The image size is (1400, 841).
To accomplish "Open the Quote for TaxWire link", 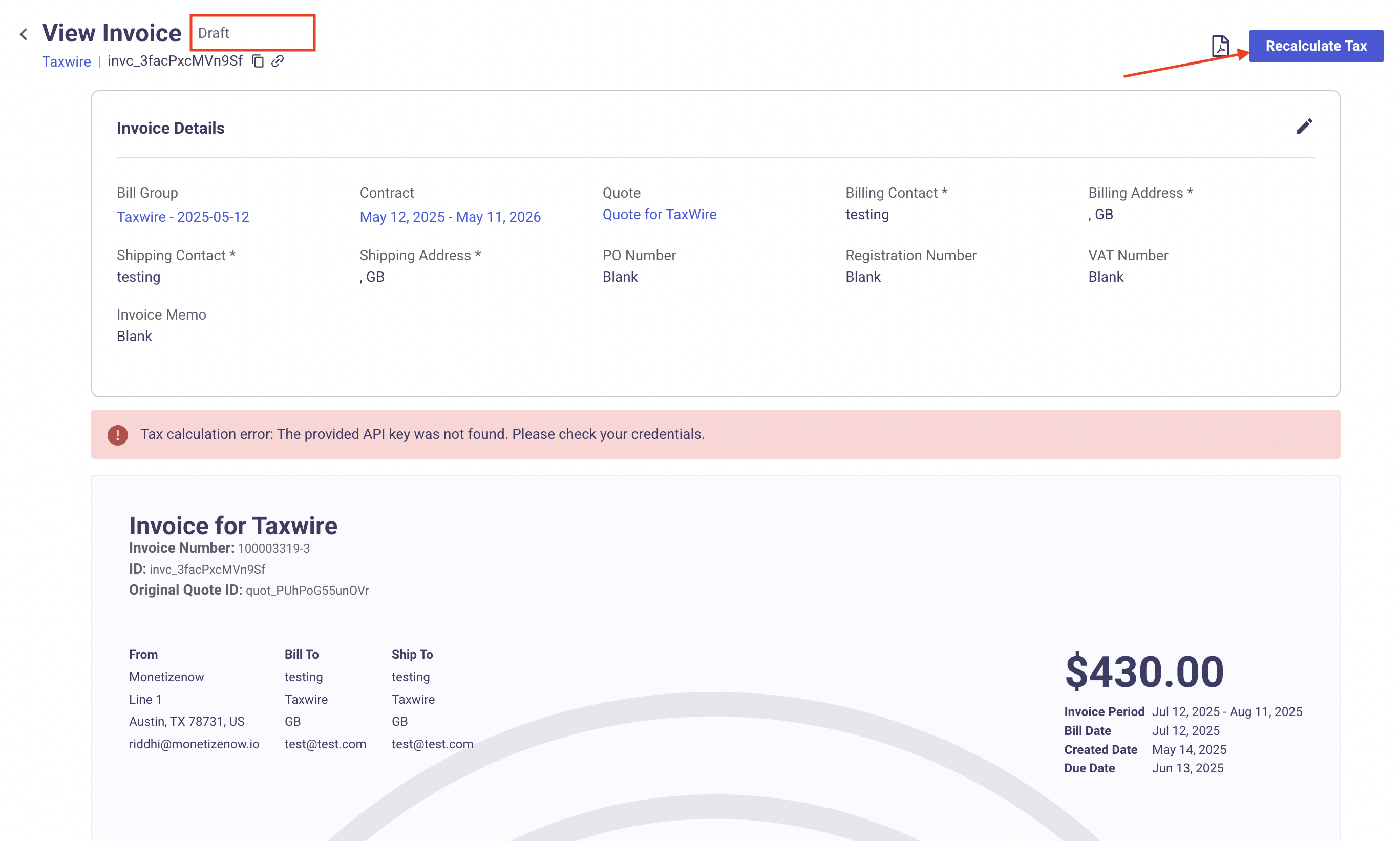I will [659, 215].
